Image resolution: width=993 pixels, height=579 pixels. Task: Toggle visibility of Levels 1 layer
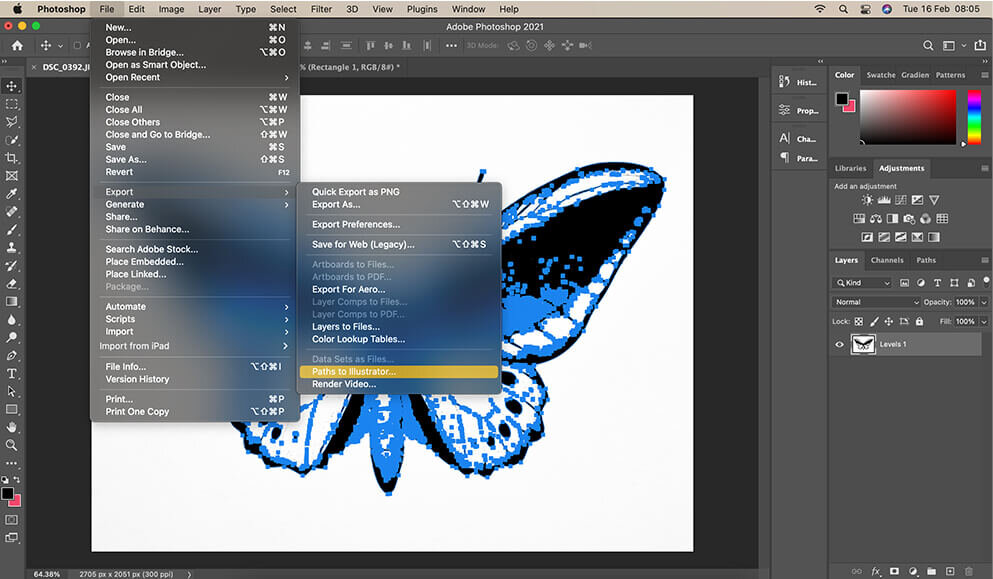[839, 345]
